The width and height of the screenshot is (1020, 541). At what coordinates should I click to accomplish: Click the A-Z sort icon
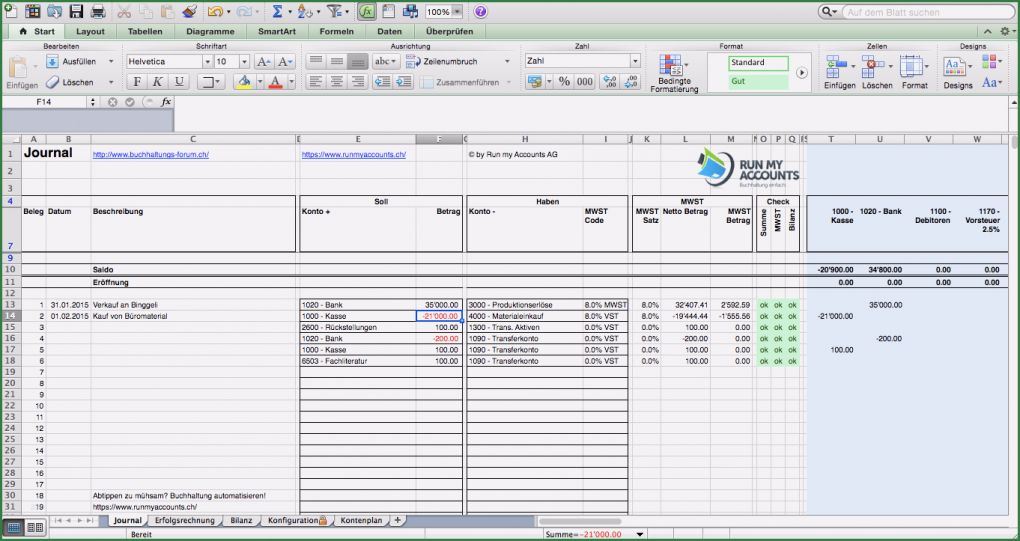pos(304,11)
